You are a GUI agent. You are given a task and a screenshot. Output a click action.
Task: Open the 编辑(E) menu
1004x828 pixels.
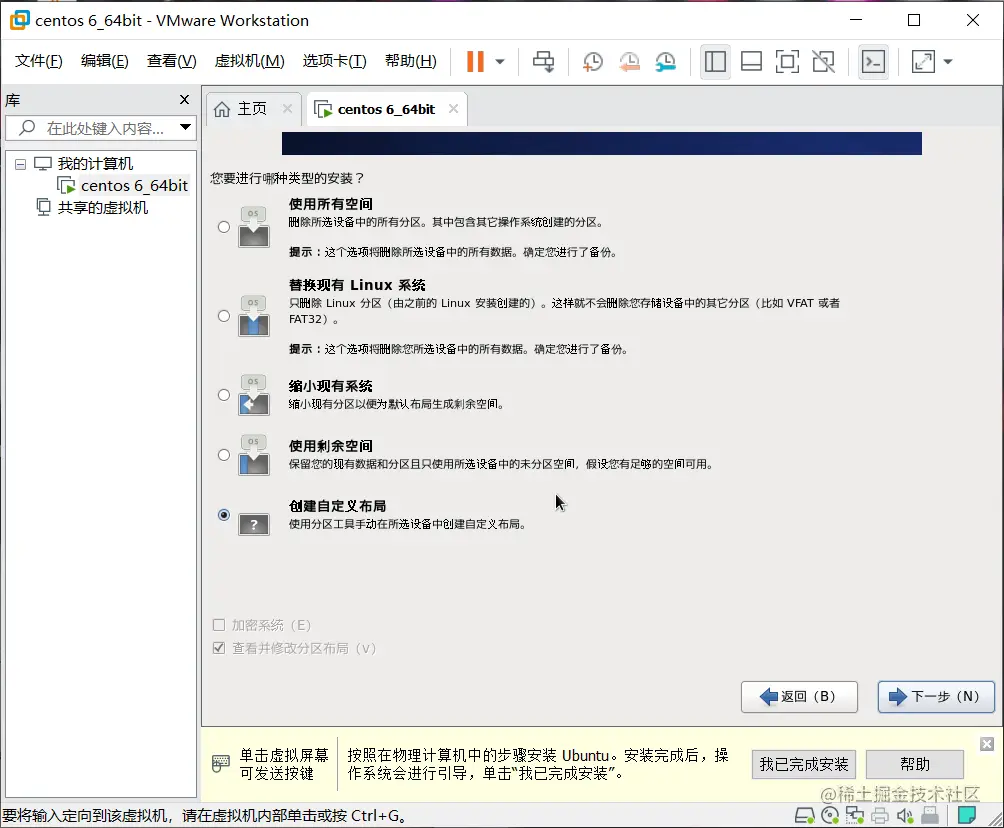(104, 61)
